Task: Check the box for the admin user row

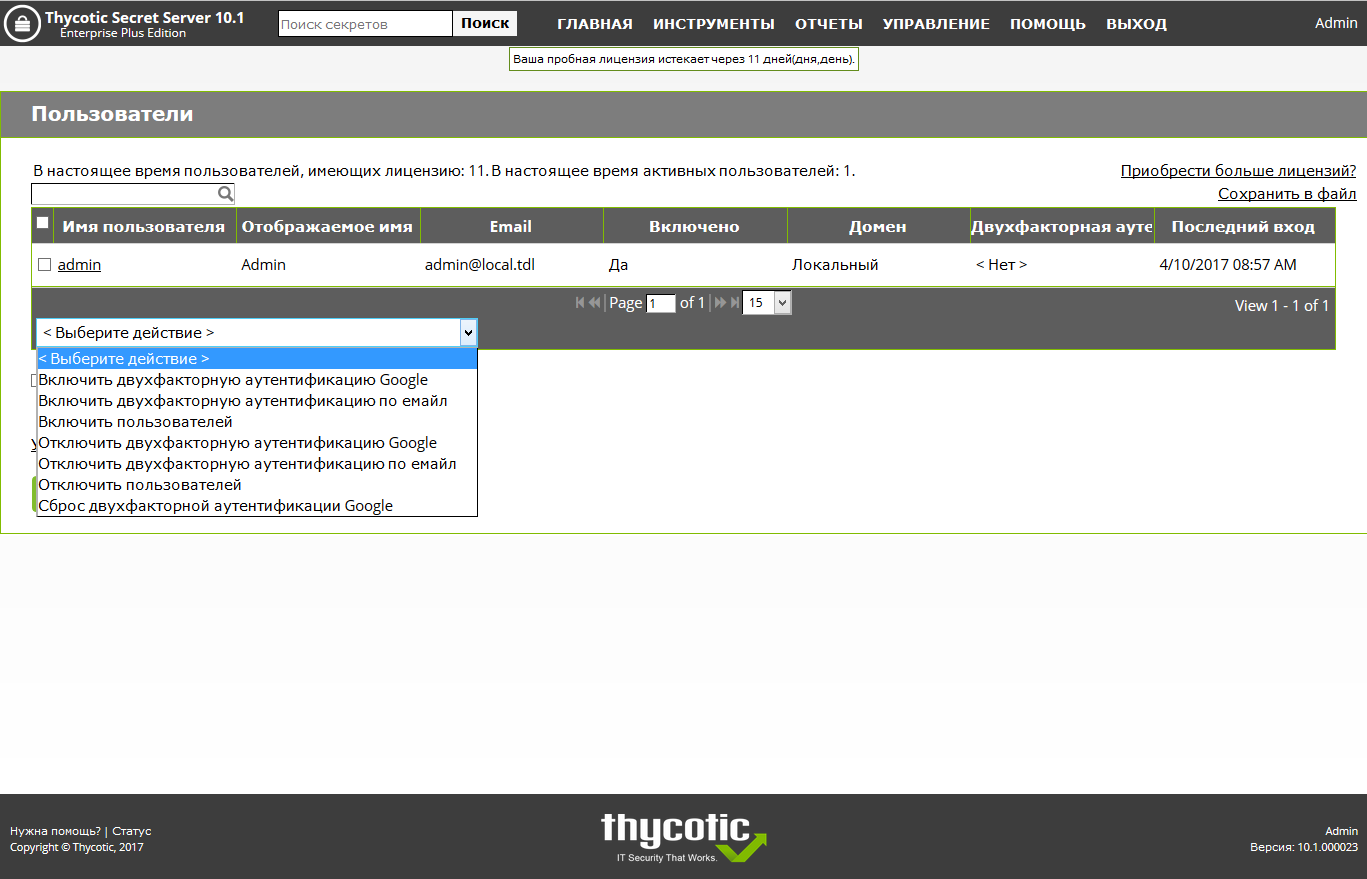Action: [44, 265]
